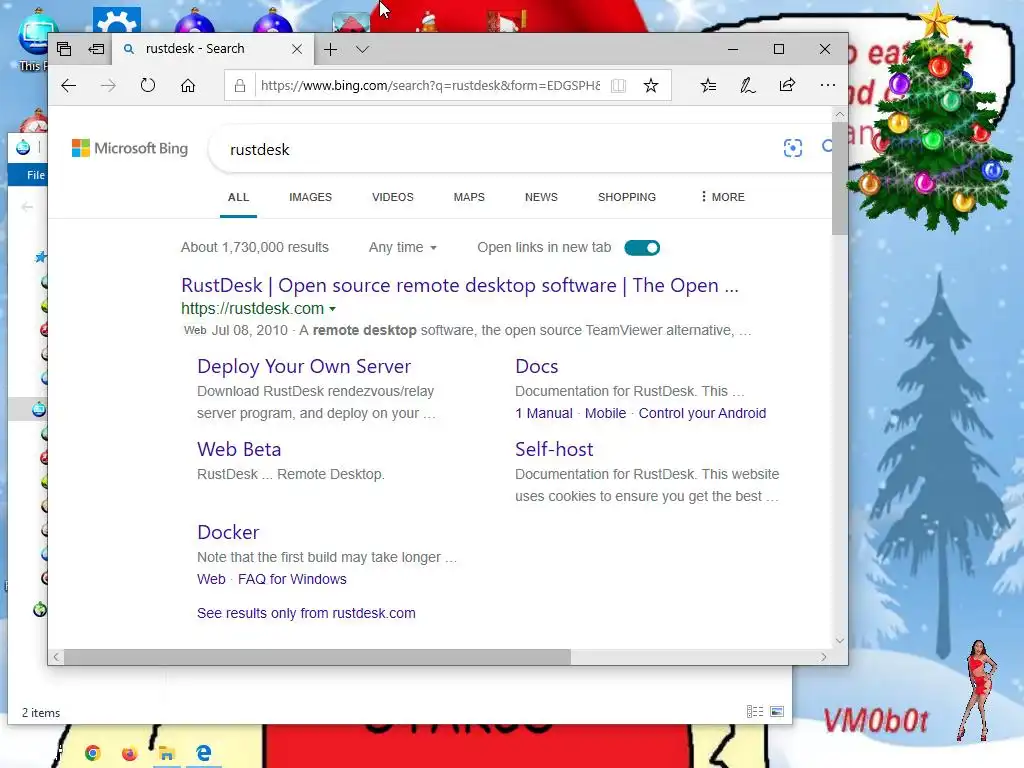Image resolution: width=1024 pixels, height=768 pixels.
Task: Open the Self-host link
Action: (554, 449)
